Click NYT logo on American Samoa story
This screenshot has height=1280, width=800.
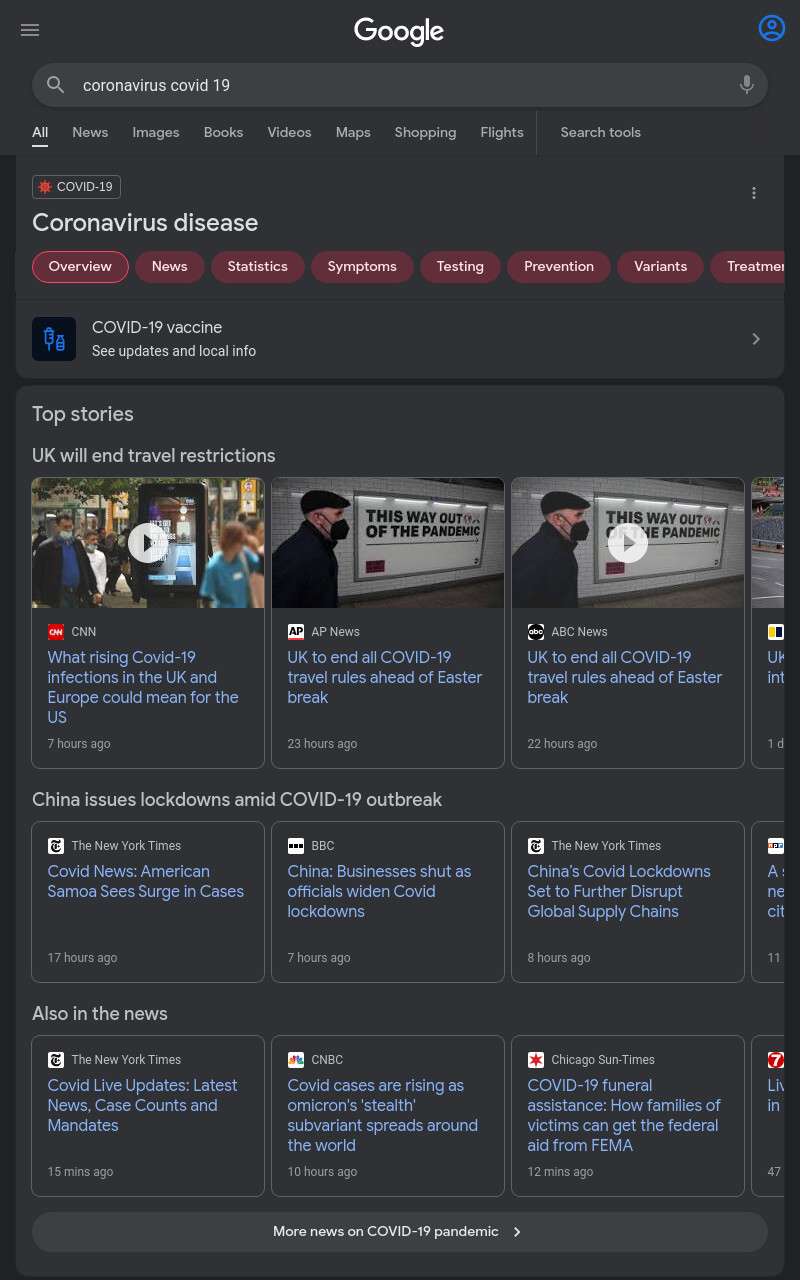coord(56,846)
